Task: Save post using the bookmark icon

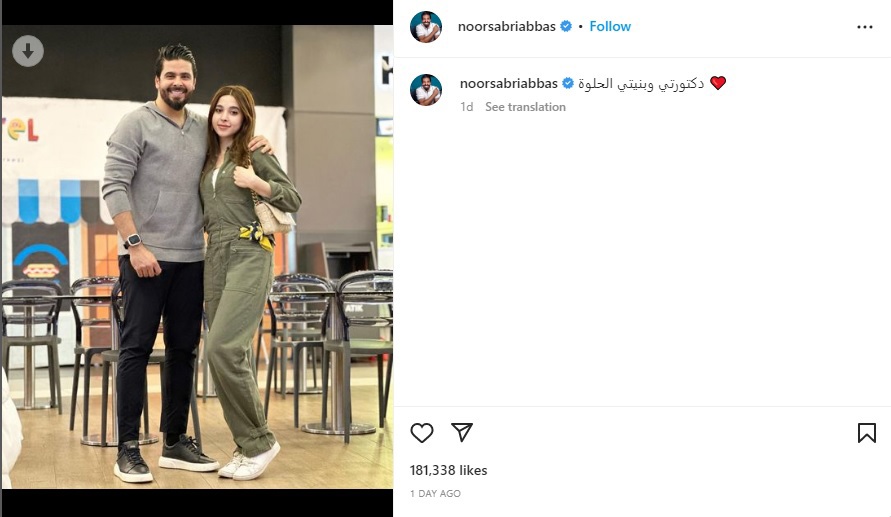Action: [867, 433]
